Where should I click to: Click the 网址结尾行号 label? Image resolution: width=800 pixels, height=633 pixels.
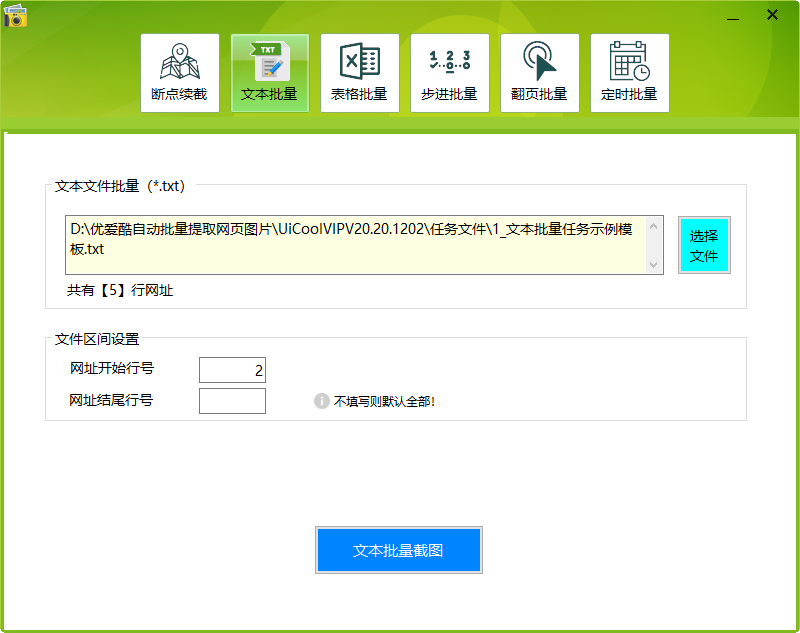pyautogui.click(x=111, y=400)
